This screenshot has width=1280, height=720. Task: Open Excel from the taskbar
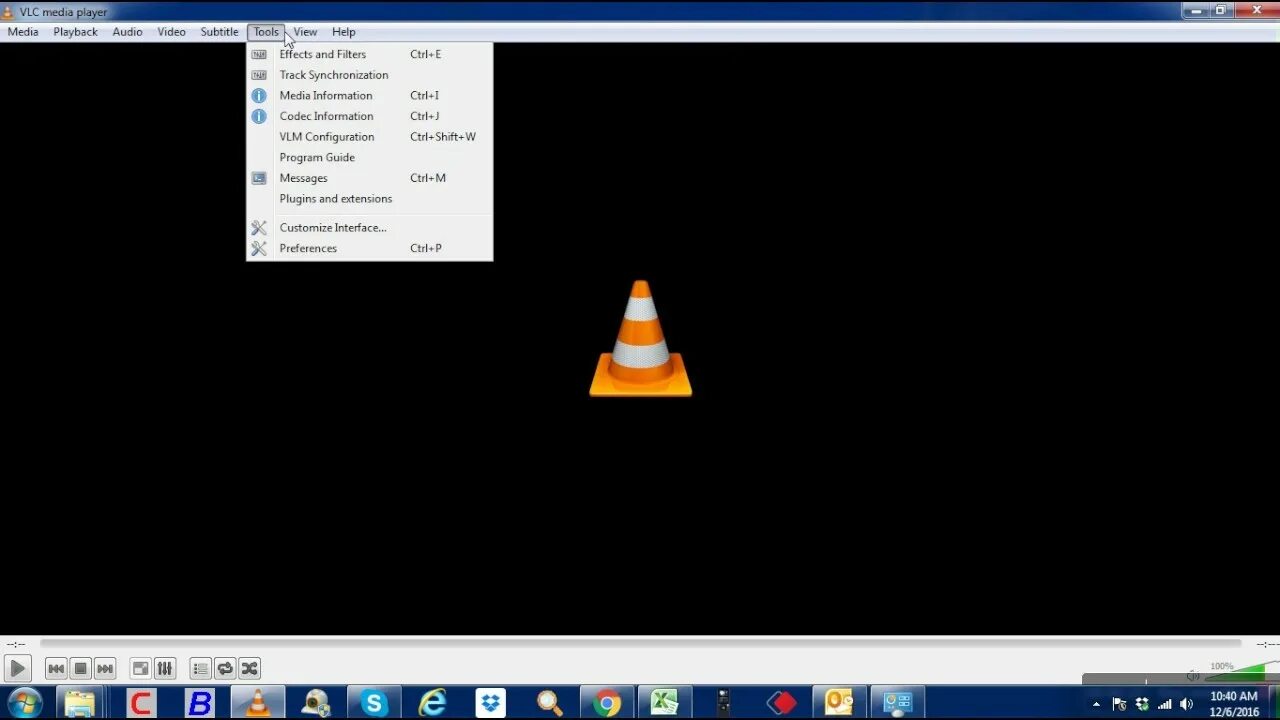pos(665,703)
